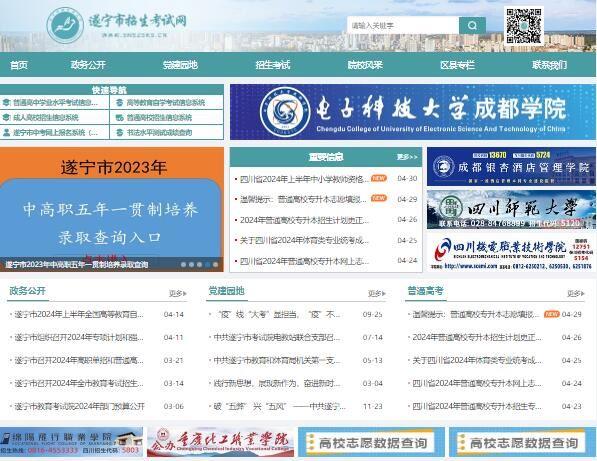
Task: Open 2024年普通高校专升本招生计划更正 in 重要信息 list
Action: [304, 220]
